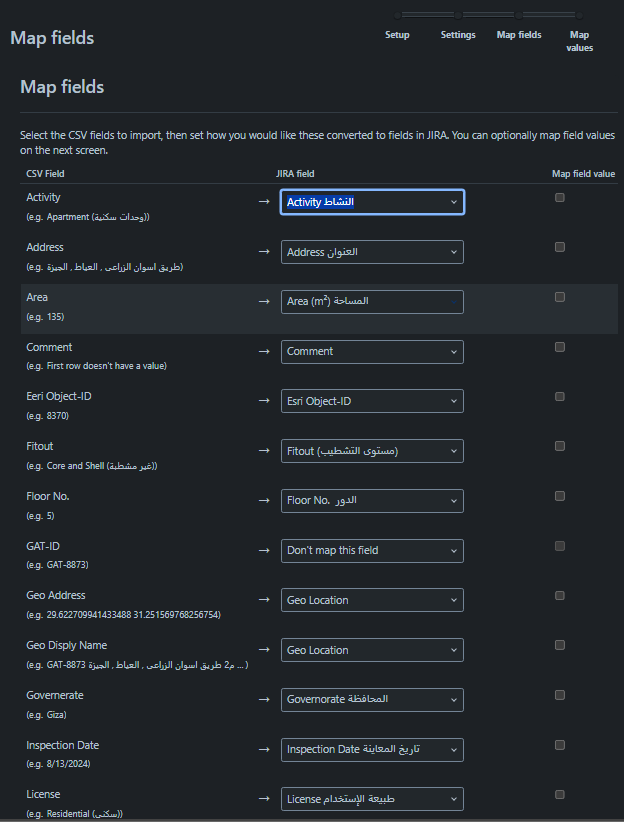Open the "Don't map this field" dropdown

[x=372, y=550]
